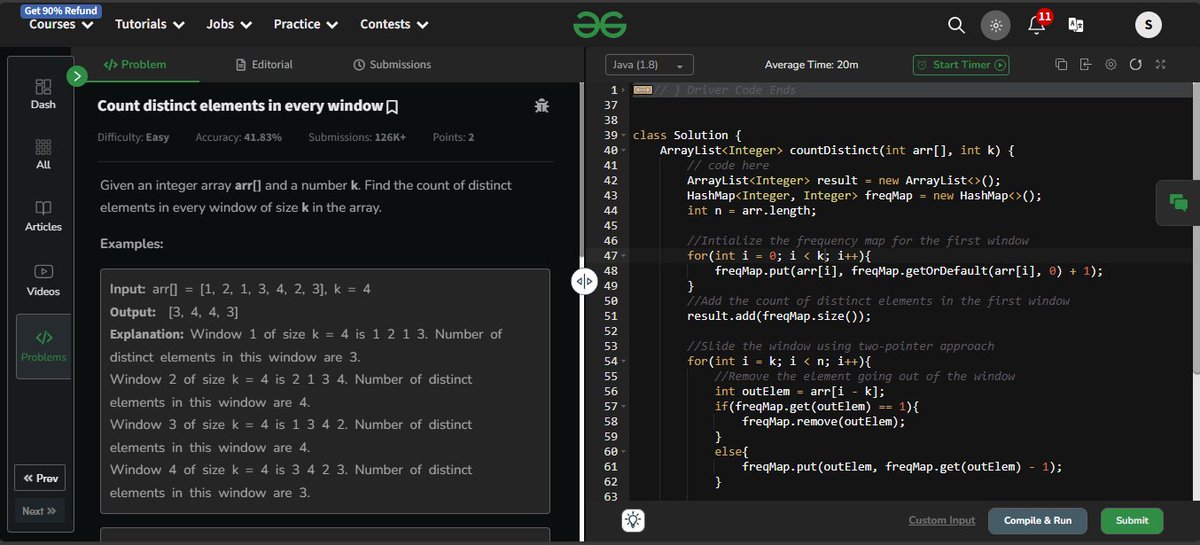This screenshot has width=1200, height=545.
Task: Open the Java (1.8) language selector
Action: [648, 65]
